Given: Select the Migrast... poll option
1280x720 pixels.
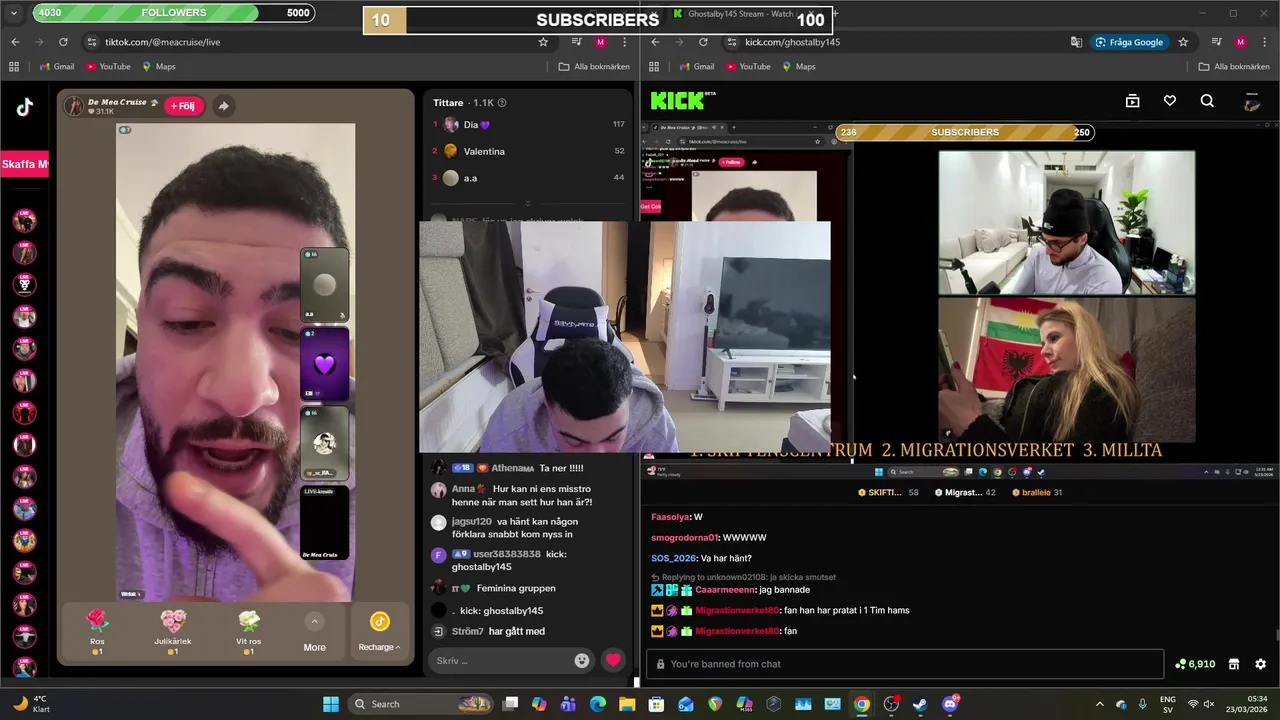Looking at the screenshot, I should pos(965,492).
